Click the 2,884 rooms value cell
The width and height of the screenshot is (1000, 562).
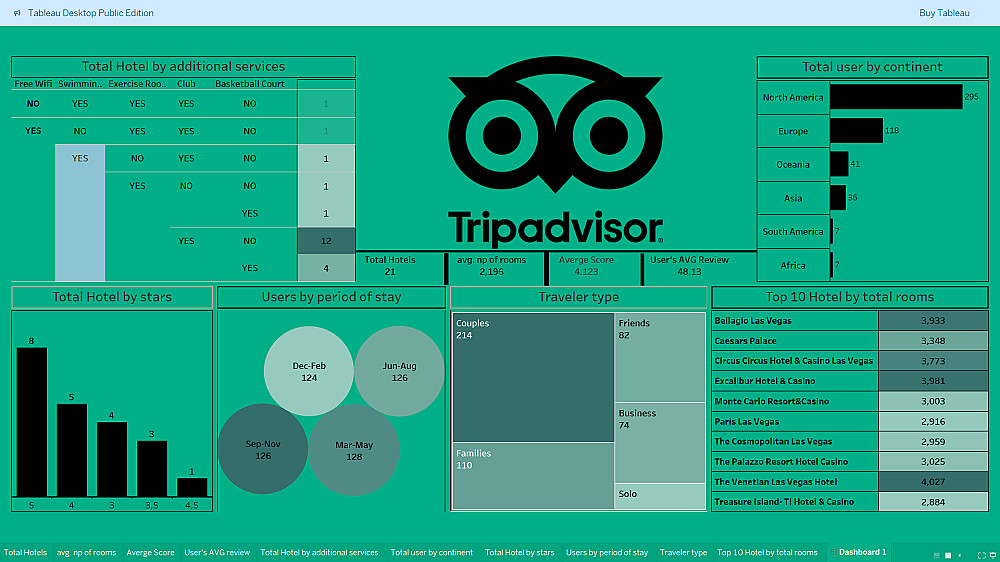[933, 502]
